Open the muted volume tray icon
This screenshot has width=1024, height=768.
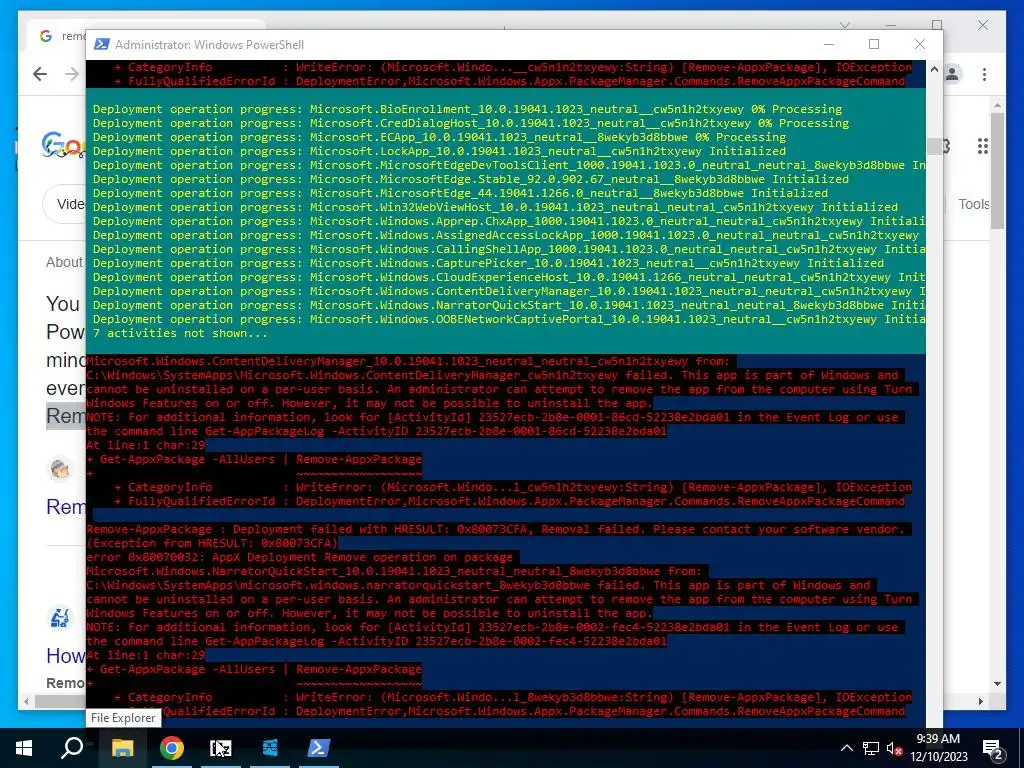point(894,748)
